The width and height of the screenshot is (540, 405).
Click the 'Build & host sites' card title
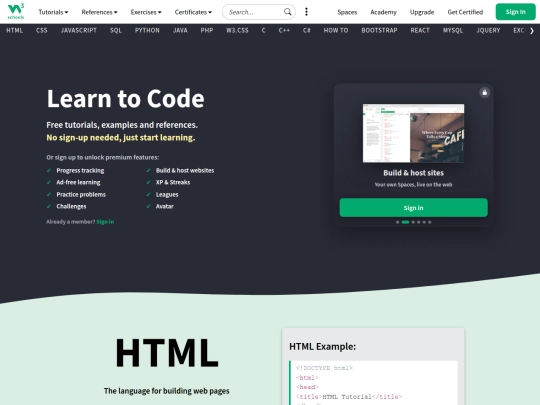413,173
